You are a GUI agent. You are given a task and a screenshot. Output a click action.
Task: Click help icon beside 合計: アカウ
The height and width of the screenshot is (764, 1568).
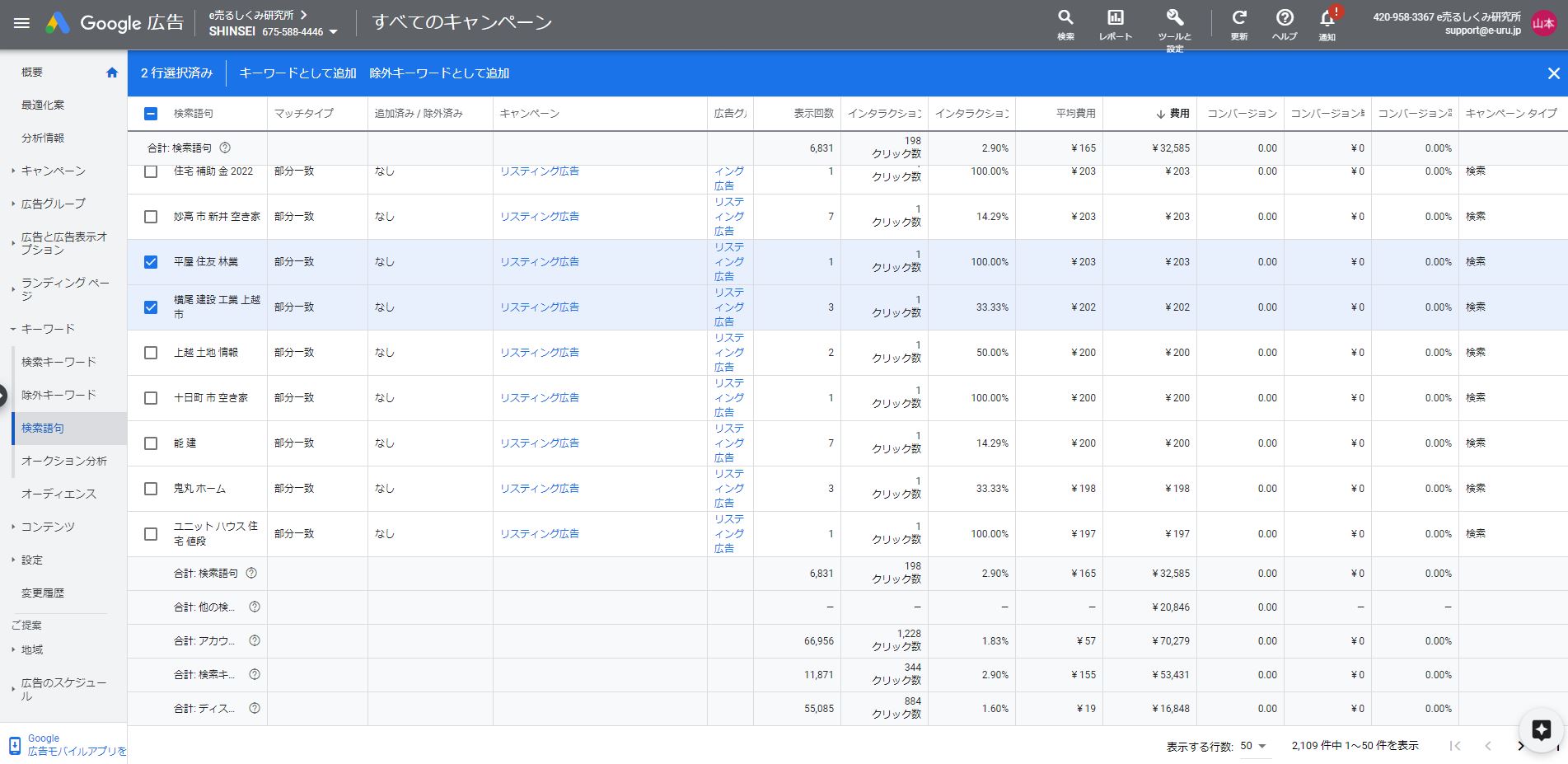(255, 640)
